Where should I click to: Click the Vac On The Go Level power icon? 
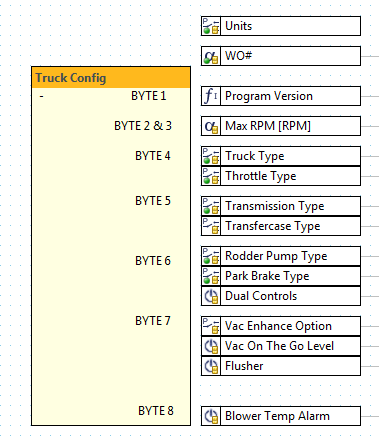click(211, 346)
